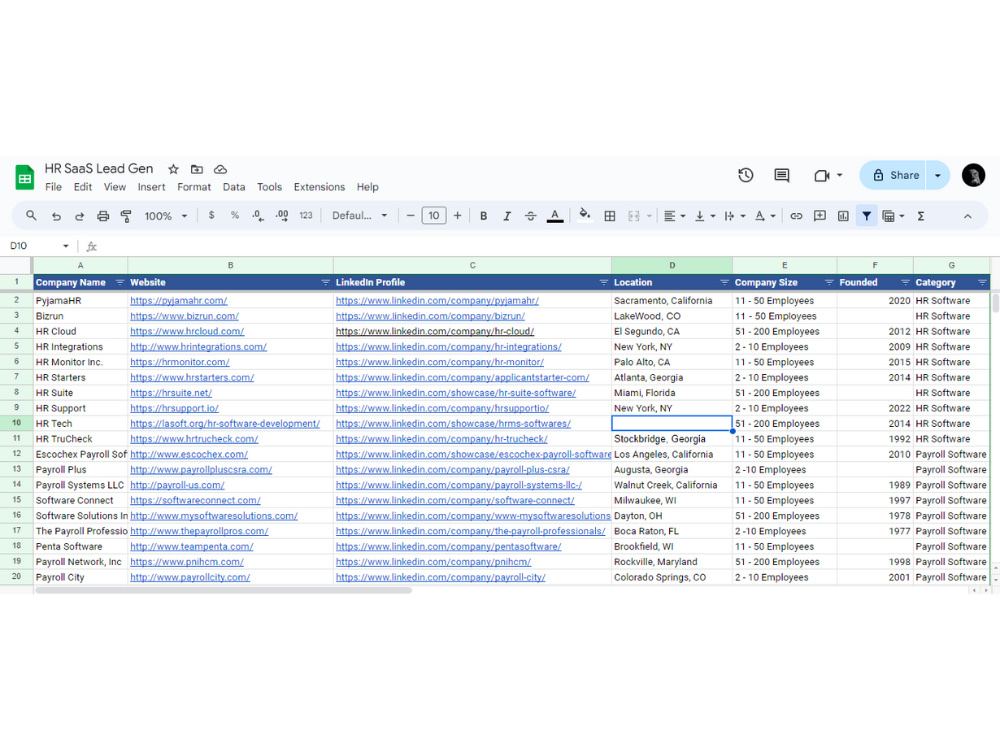
Task: Open the Company Name column filter
Action: tap(119, 283)
